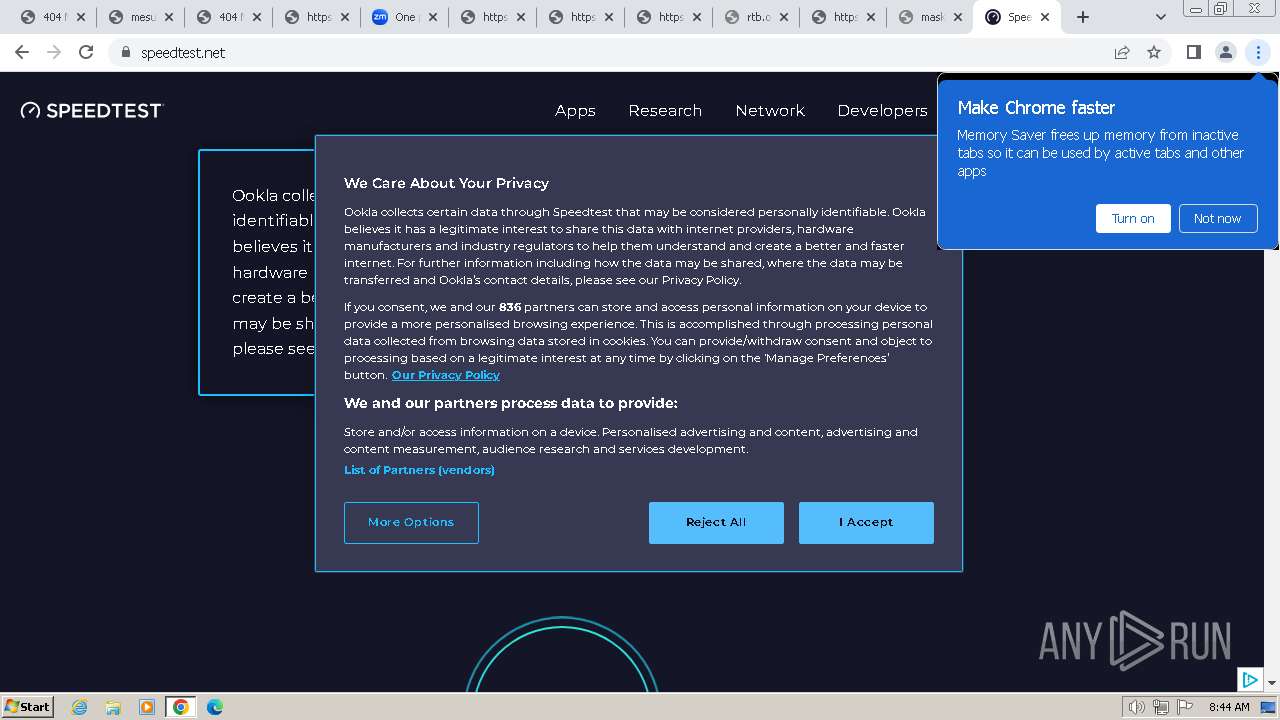Click the I Accept button
Viewport: 1280px width, 720px height.
coord(866,523)
